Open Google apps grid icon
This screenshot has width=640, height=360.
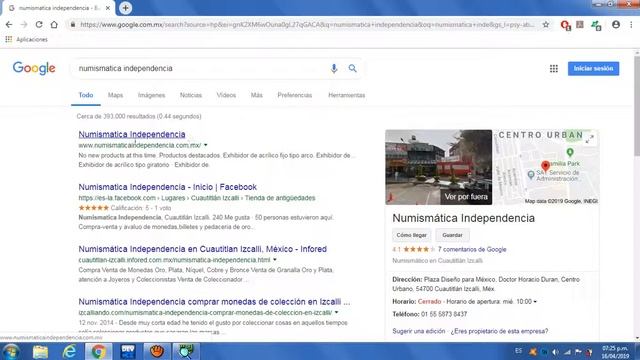pos(553,69)
